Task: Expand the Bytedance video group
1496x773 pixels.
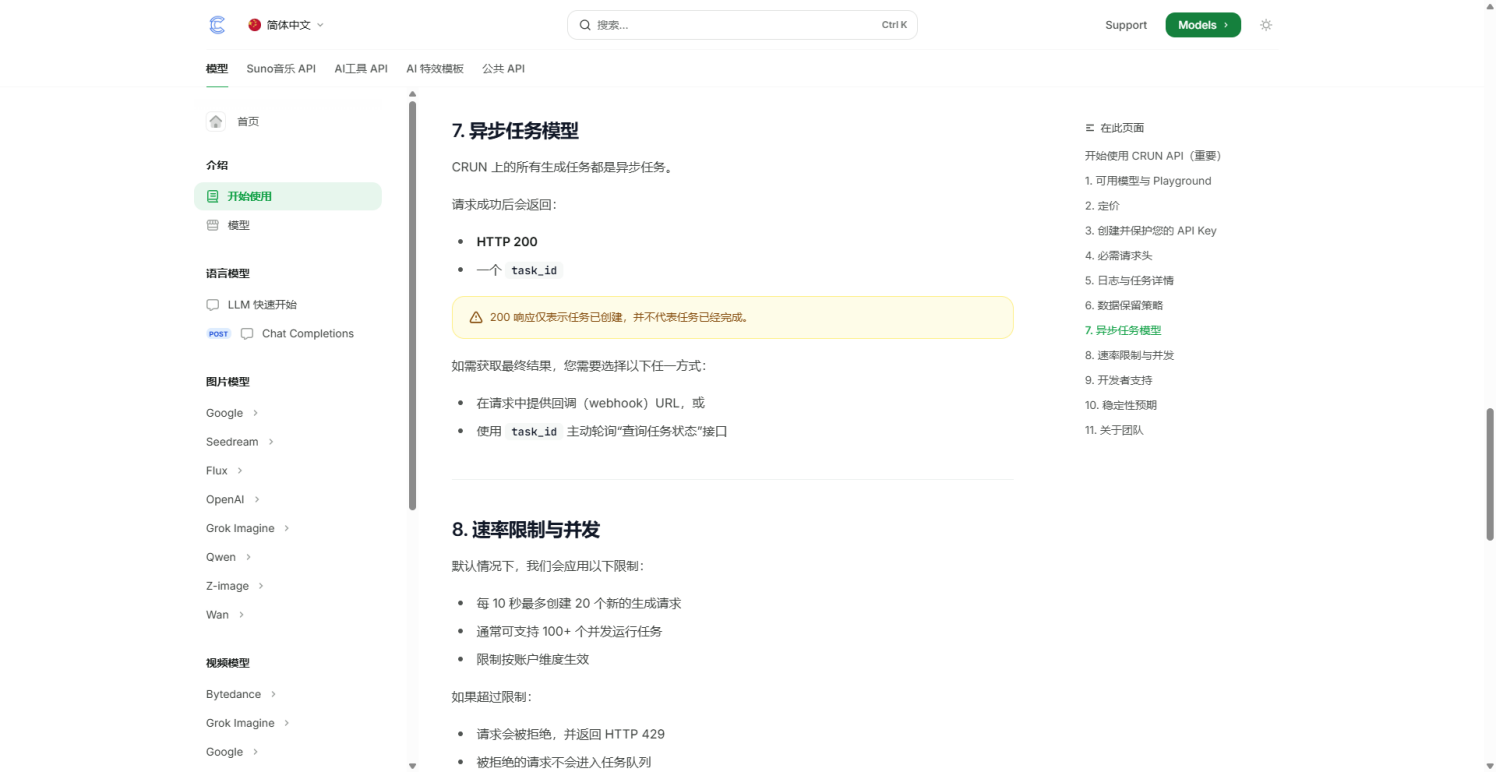Action: tap(241, 694)
